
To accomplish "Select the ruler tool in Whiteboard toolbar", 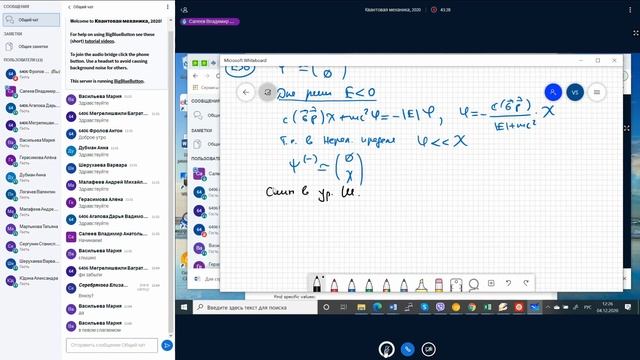I will 456,284.
